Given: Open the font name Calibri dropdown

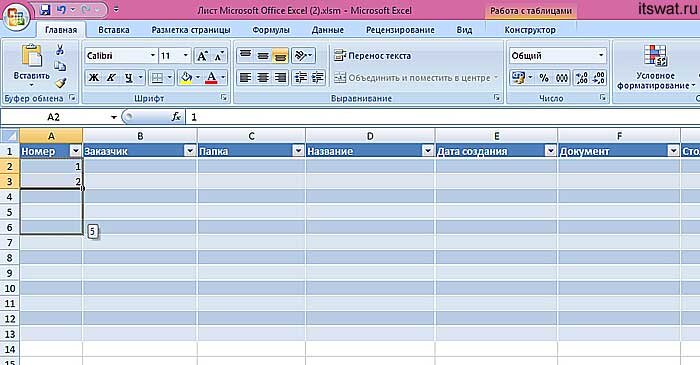Looking at the screenshot, I should 153,56.
